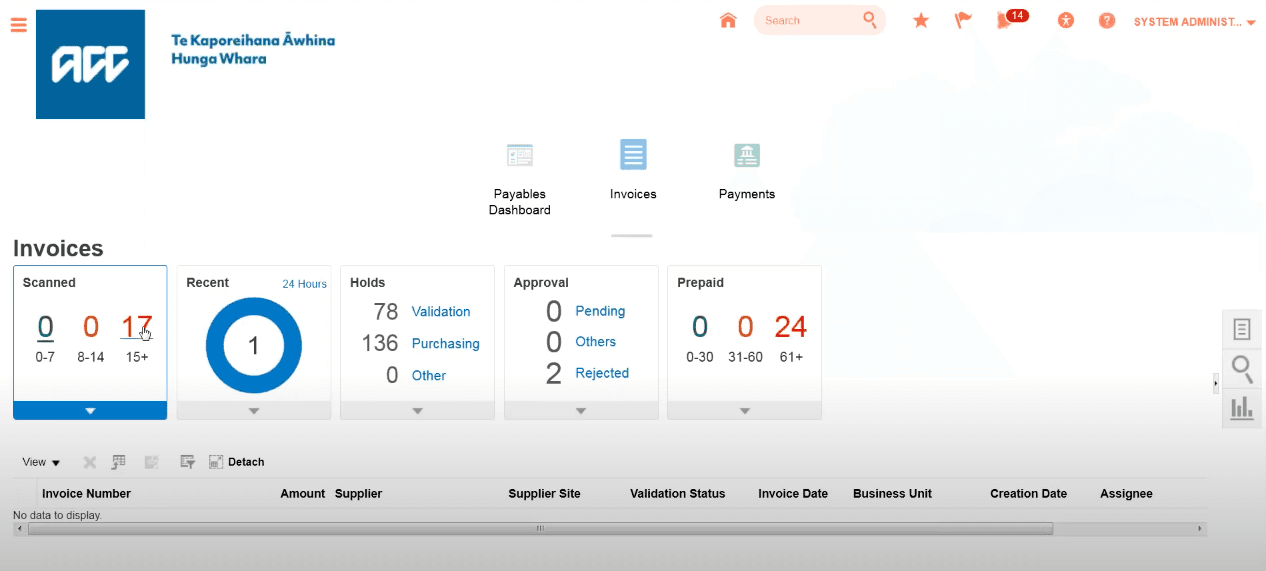Sort by Supplier column header
Screen dimensions: 1266x571
pos(358,494)
